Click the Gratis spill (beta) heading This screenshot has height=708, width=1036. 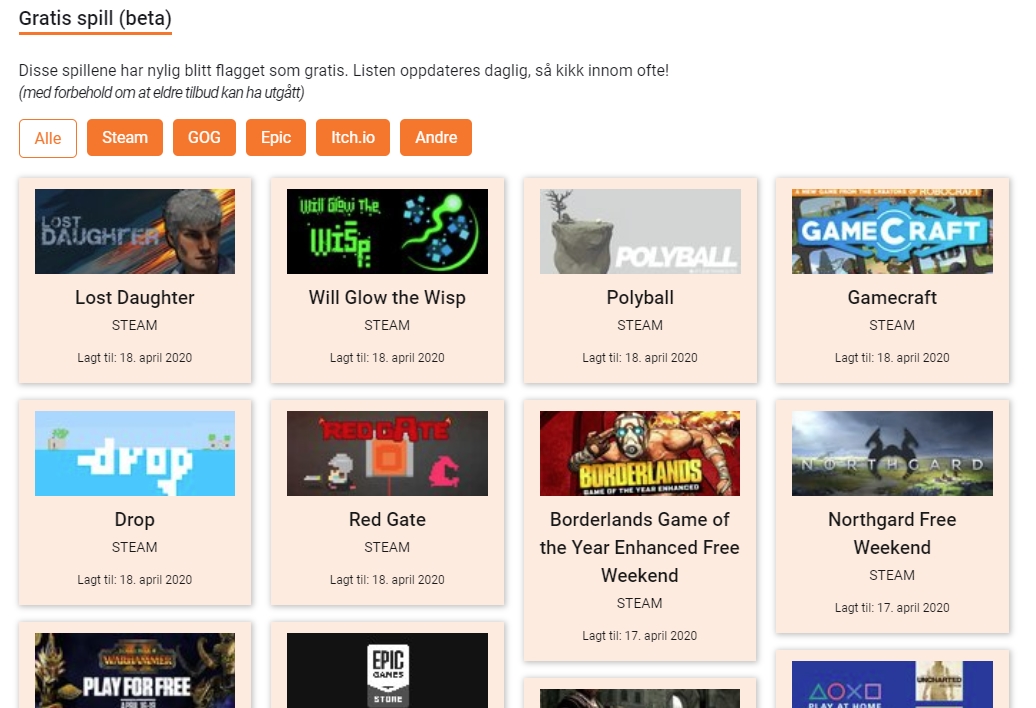click(95, 18)
